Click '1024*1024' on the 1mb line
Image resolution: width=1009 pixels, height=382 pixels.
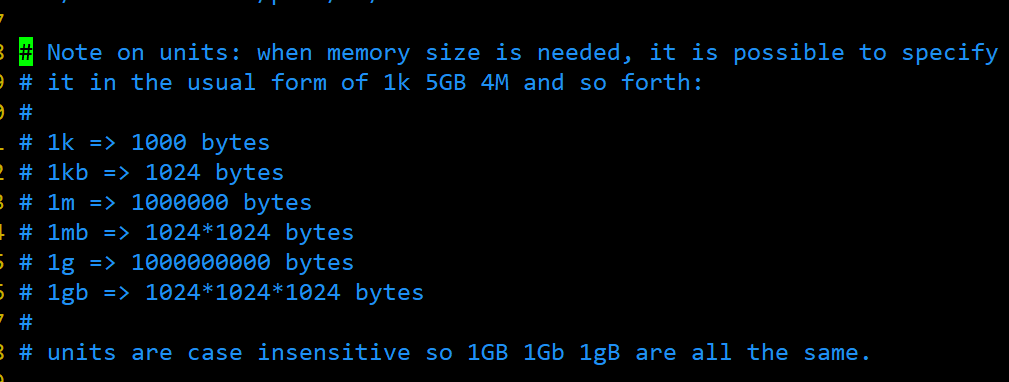pyautogui.click(x=208, y=232)
